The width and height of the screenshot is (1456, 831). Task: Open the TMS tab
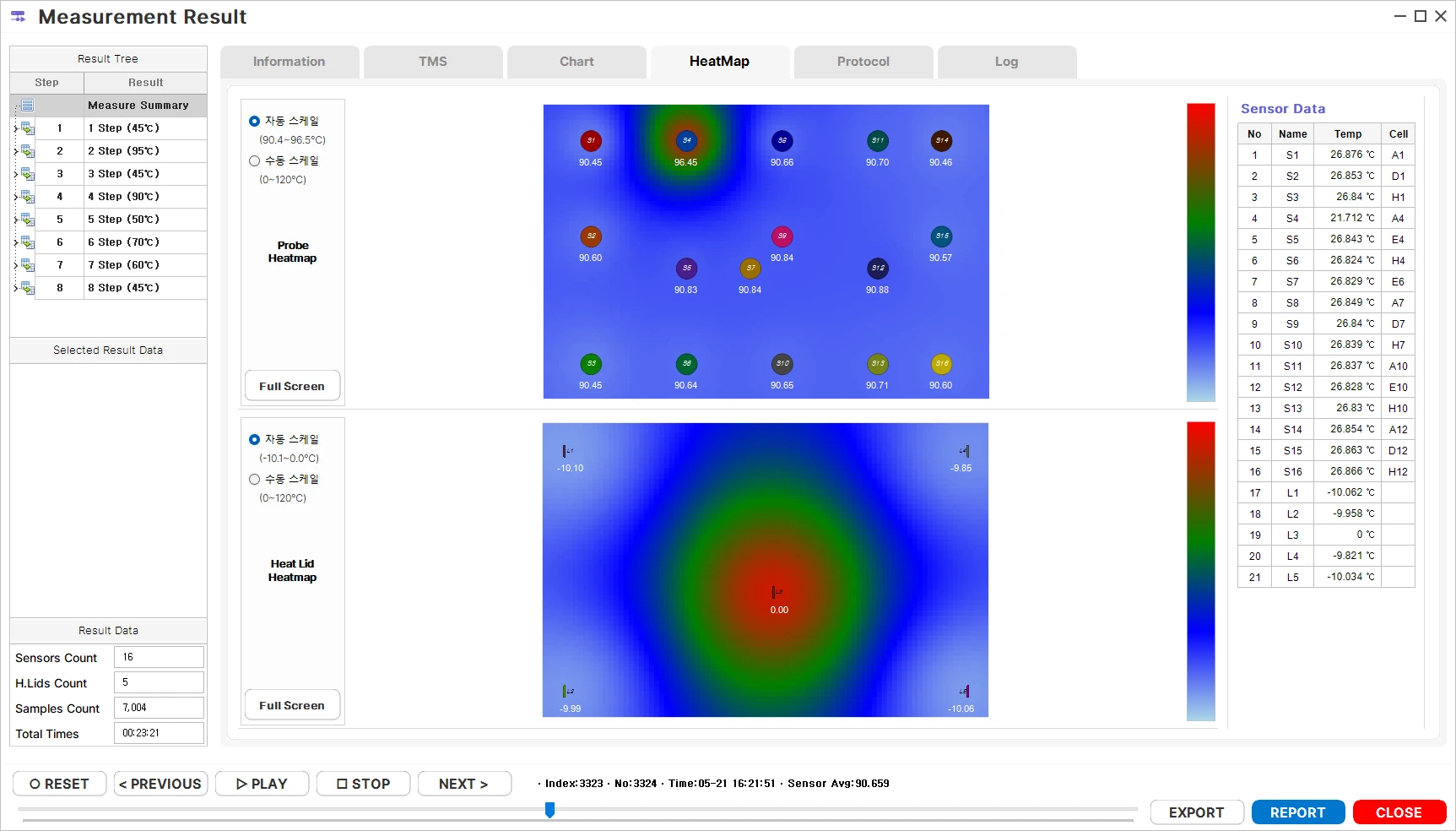click(433, 62)
